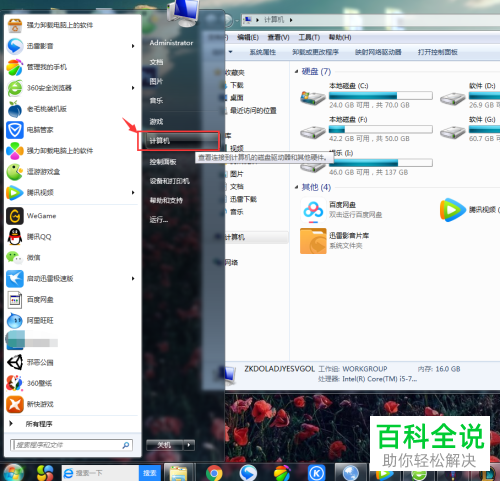Open 腾讯视频 icon in Explorer's 其他 group
Screen dimensions: 500x481
coord(452,210)
